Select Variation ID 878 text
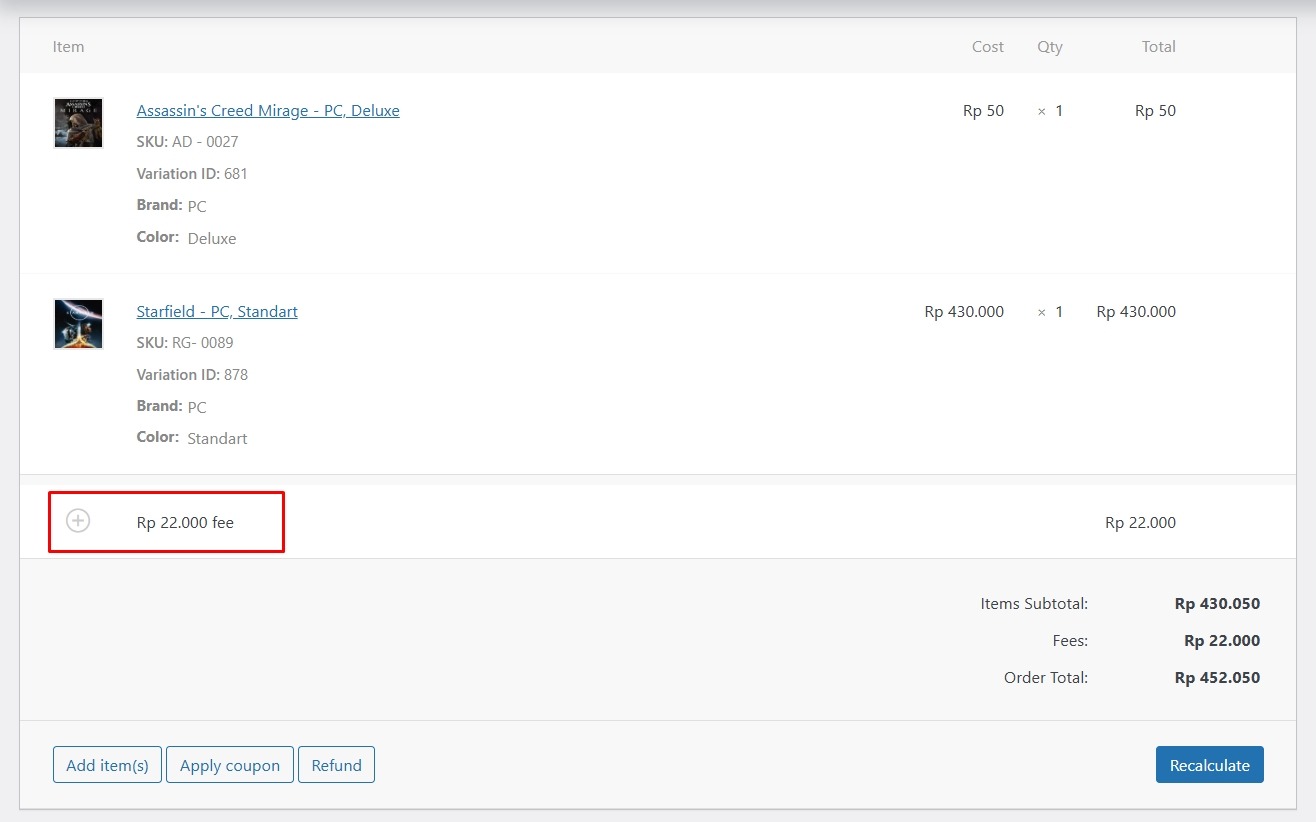This screenshot has width=1316, height=822. click(236, 375)
